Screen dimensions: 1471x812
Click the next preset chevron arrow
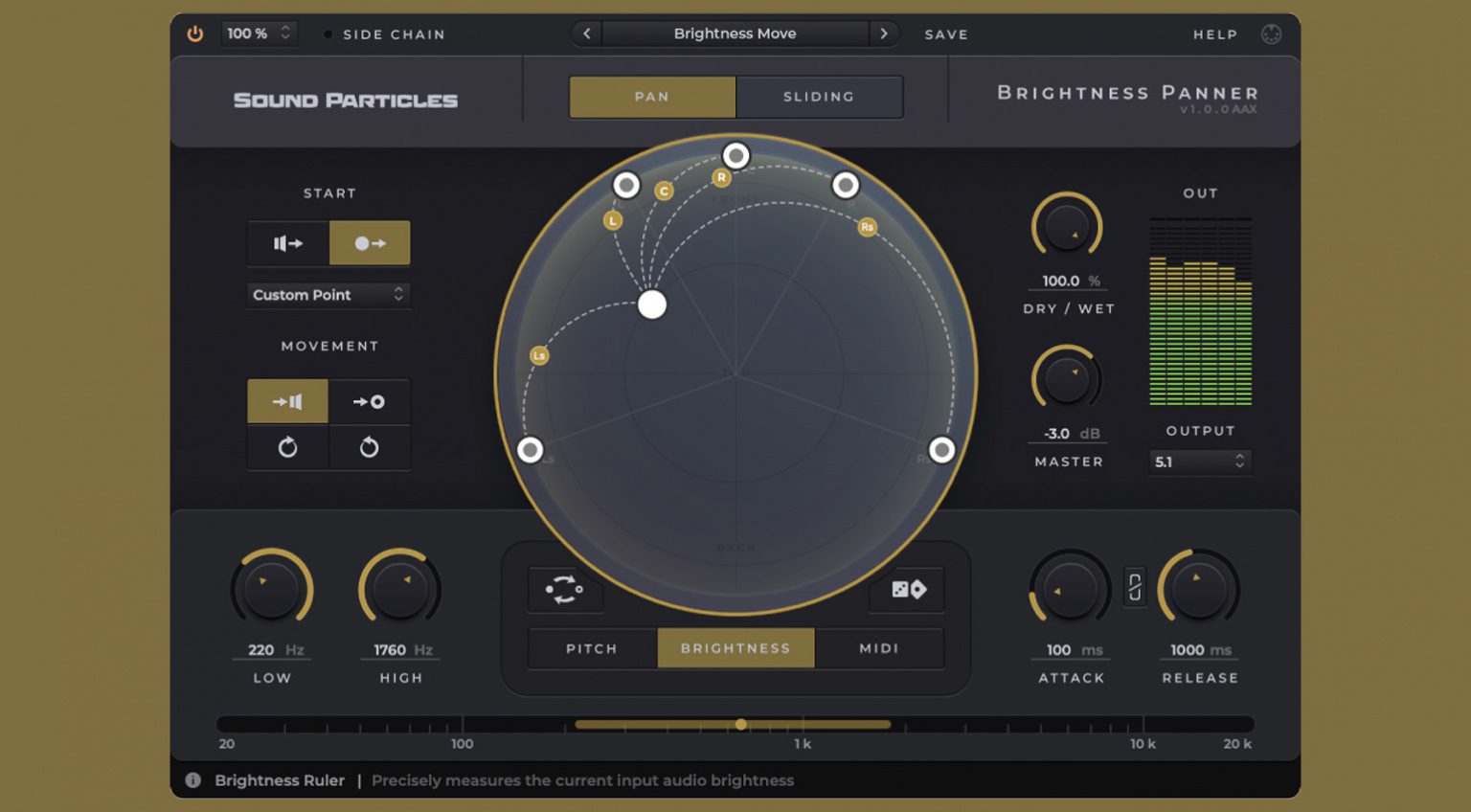tap(884, 34)
